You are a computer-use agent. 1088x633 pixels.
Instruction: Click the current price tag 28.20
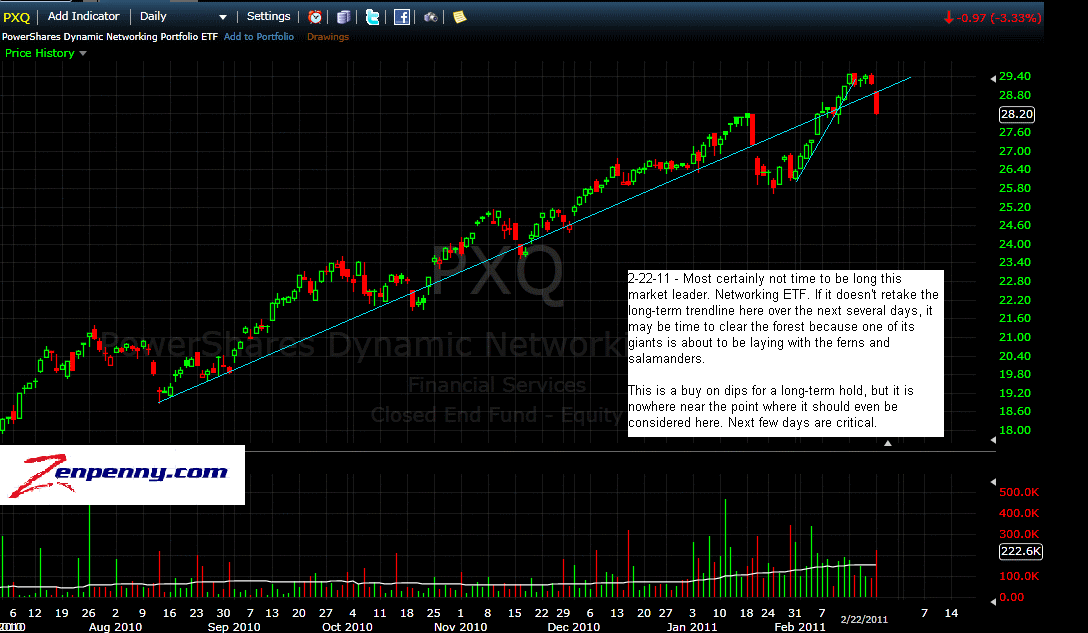click(1017, 114)
